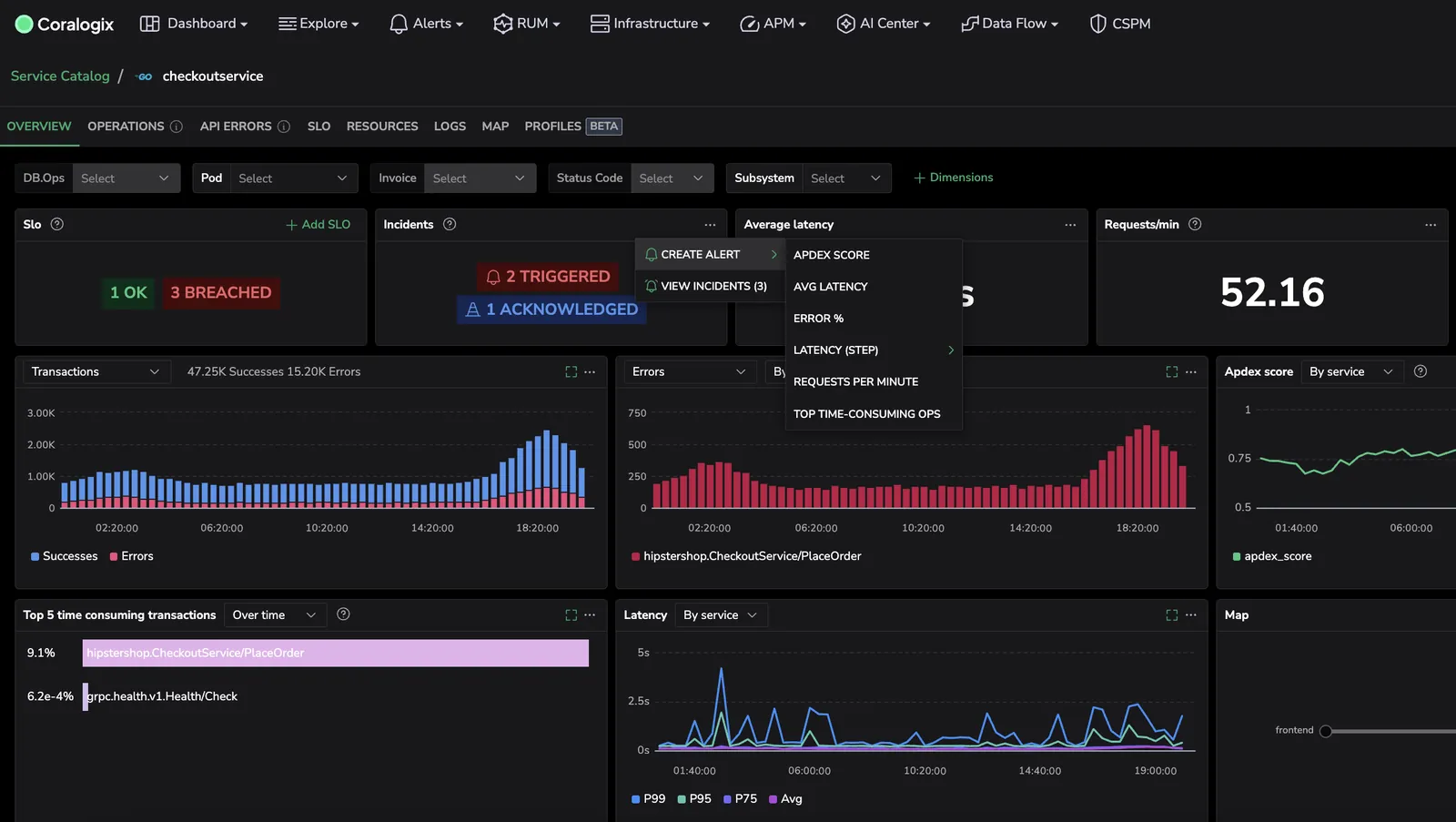Switch to the SLO tab

tap(318, 127)
